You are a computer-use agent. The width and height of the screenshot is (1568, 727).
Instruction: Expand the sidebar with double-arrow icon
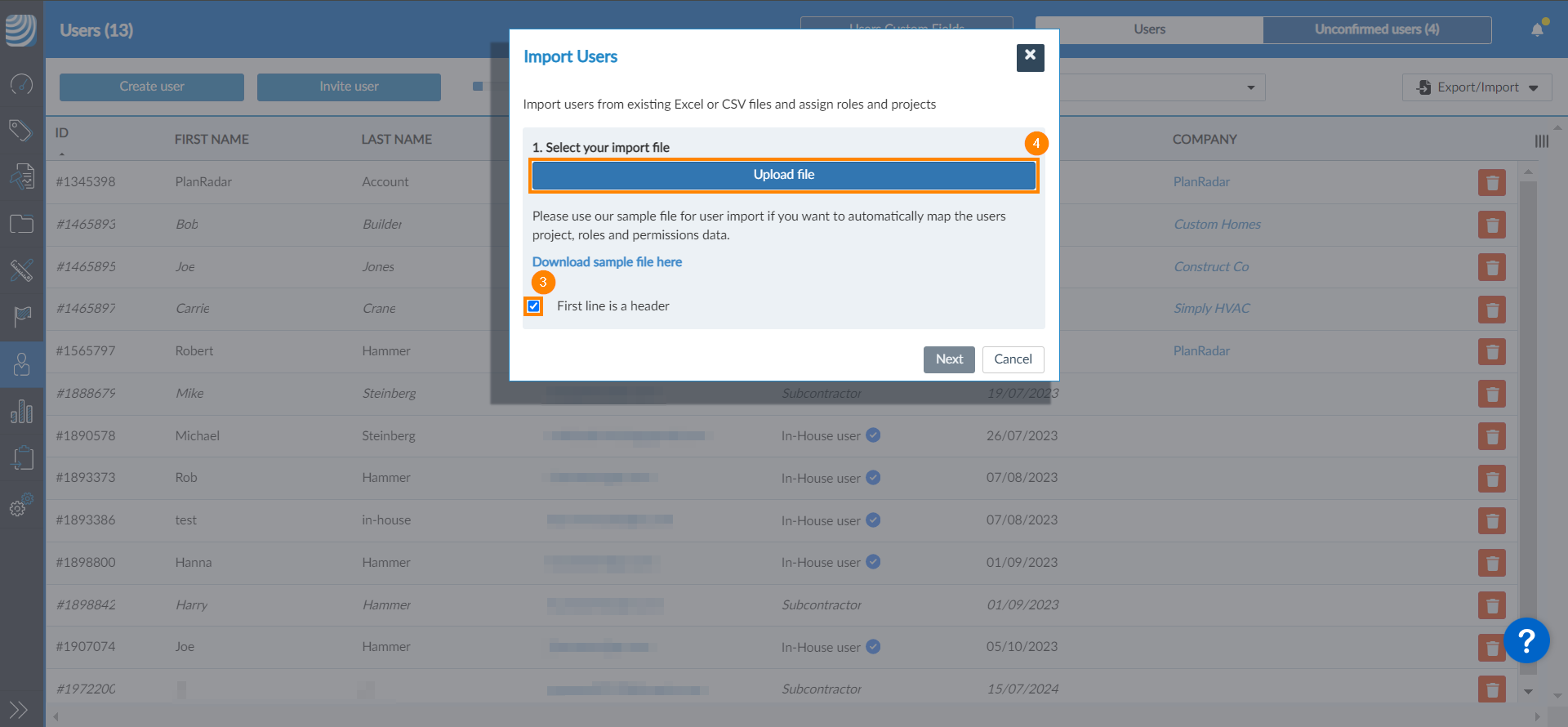point(19,709)
